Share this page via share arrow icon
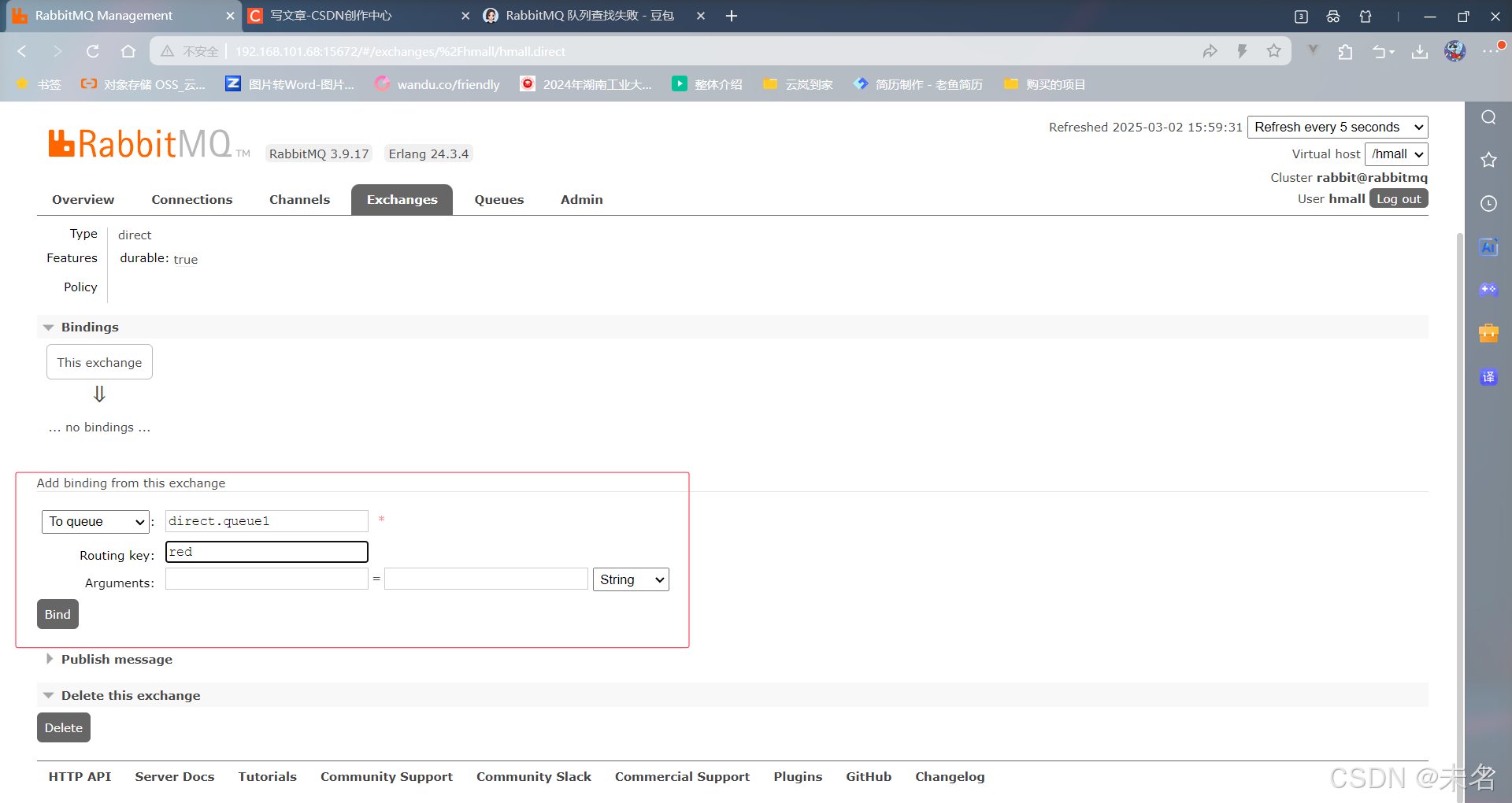This screenshot has width=1512, height=803. [x=1210, y=51]
